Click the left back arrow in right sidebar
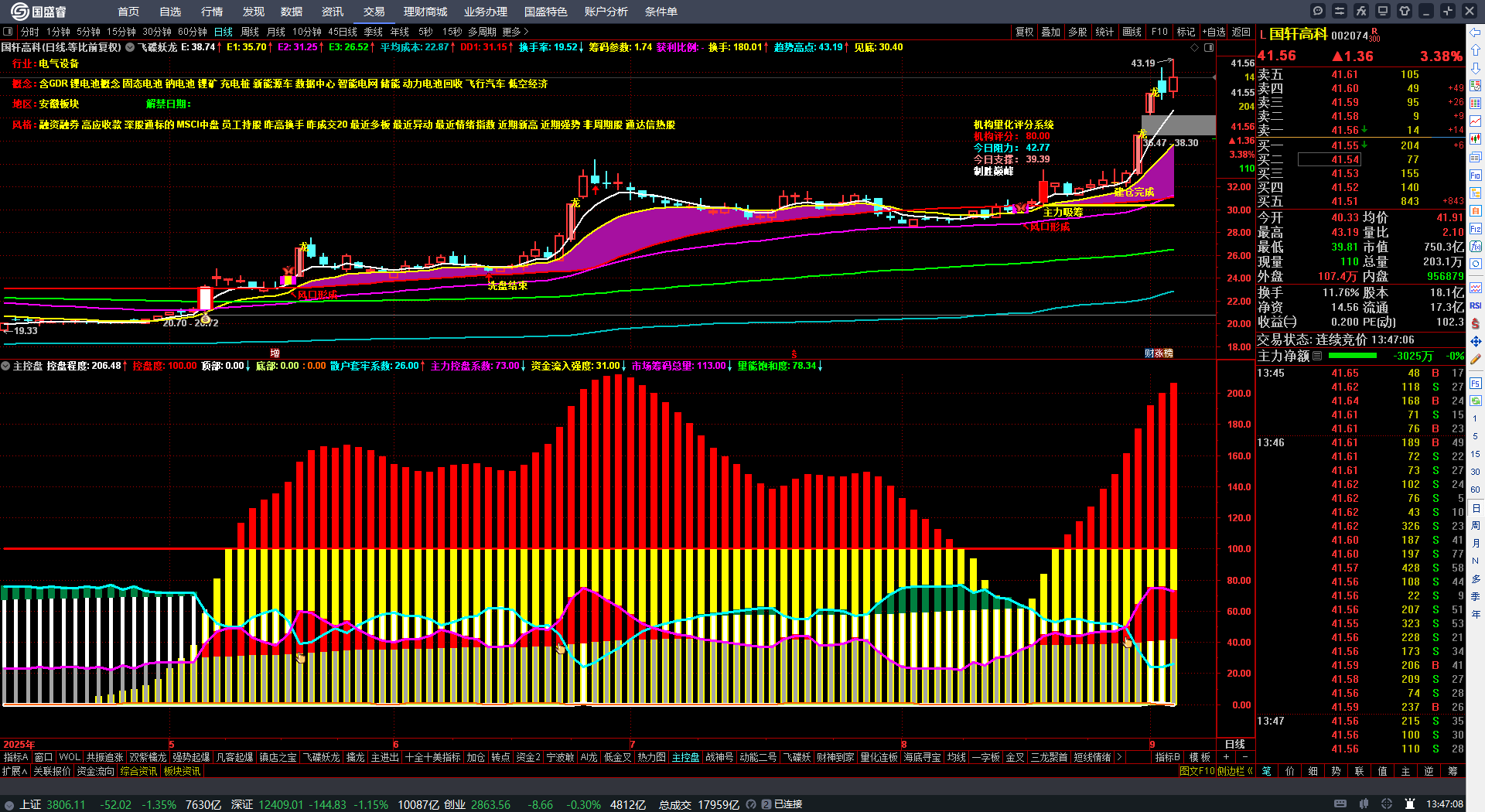This screenshot has width=1485, height=812. pyautogui.click(x=1476, y=32)
